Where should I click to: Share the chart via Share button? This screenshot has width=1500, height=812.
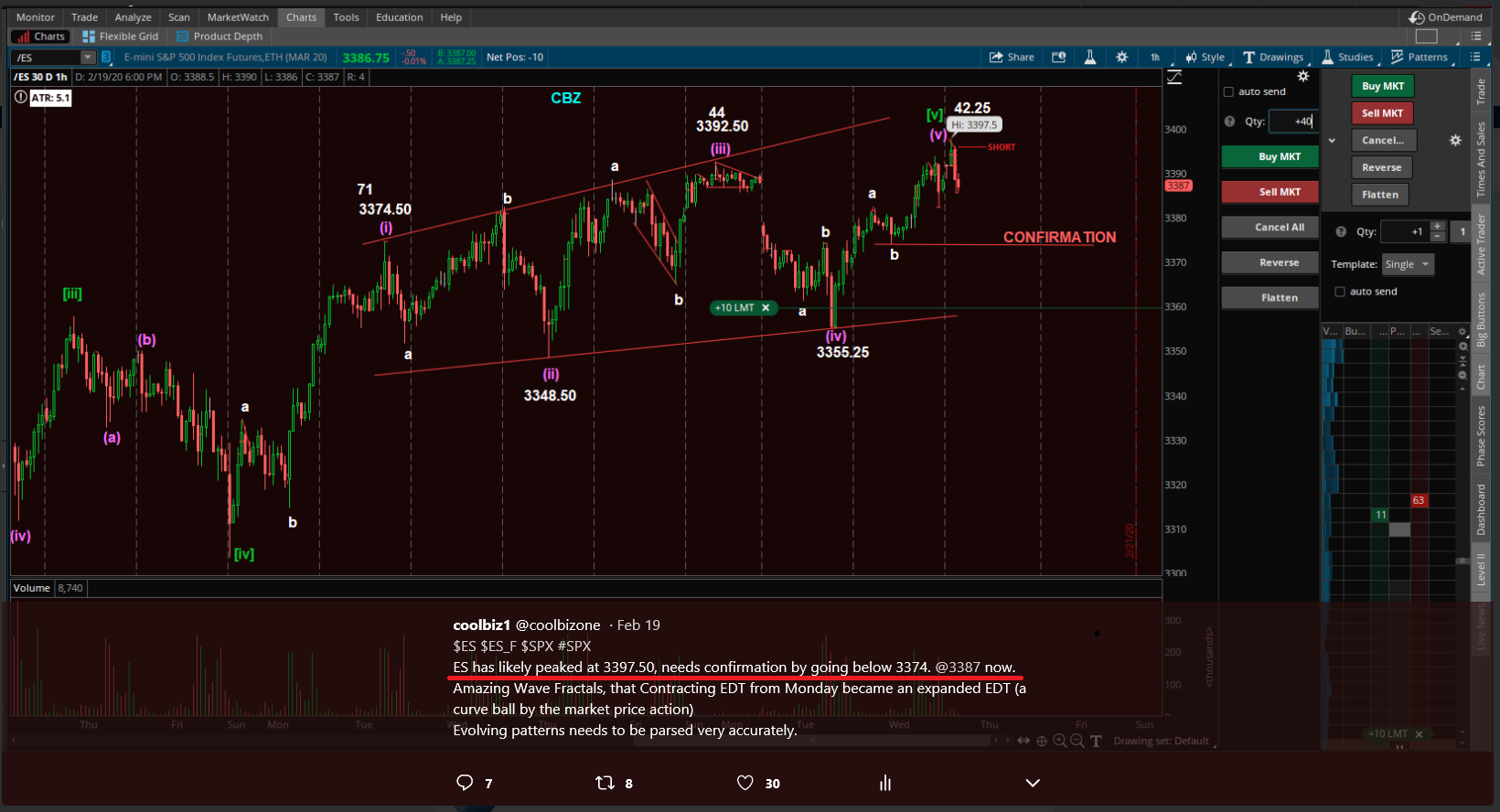click(x=1012, y=57)
